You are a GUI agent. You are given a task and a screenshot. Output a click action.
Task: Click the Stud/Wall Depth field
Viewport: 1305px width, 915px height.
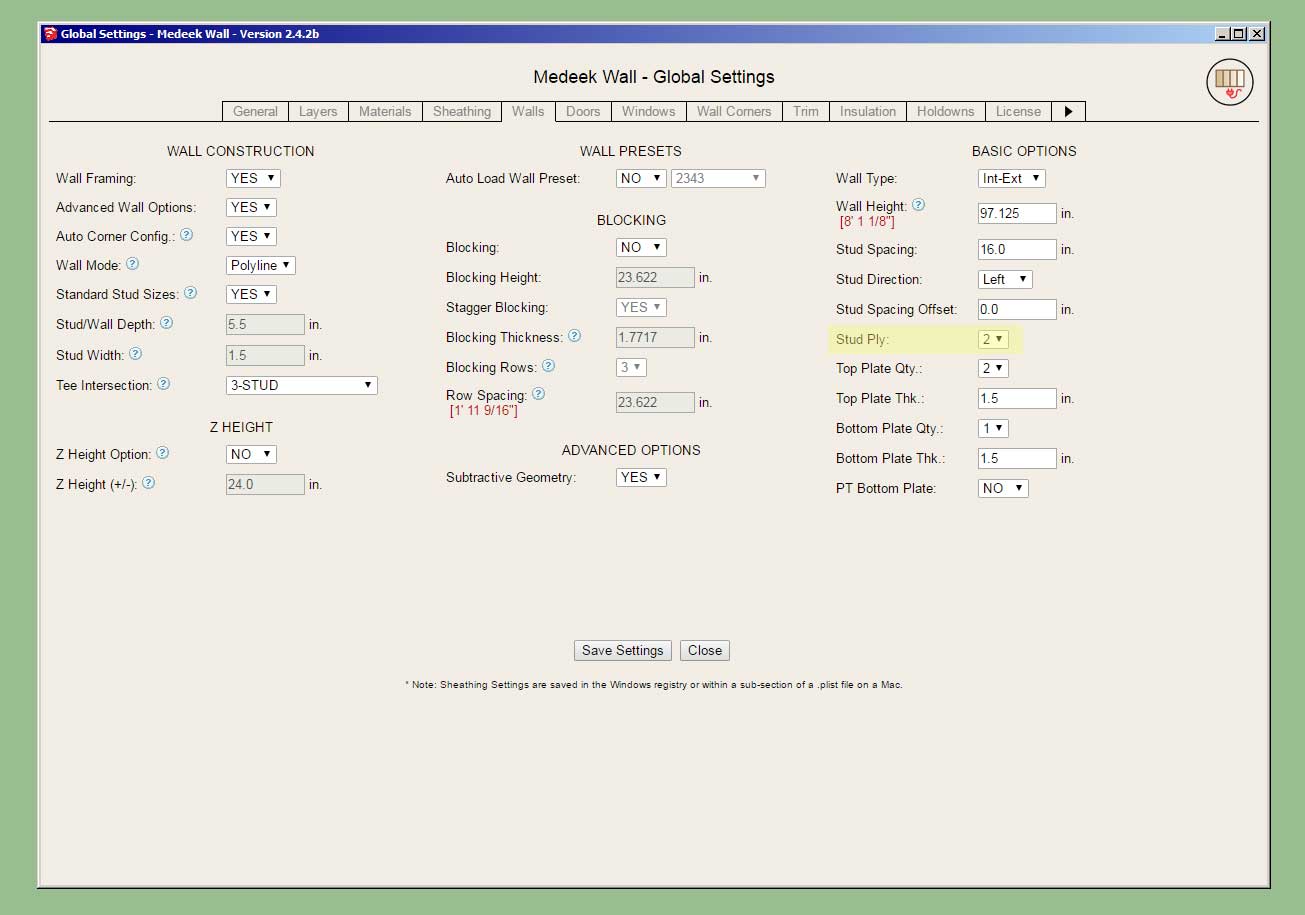pyautogui.click(x=266, y=324)
